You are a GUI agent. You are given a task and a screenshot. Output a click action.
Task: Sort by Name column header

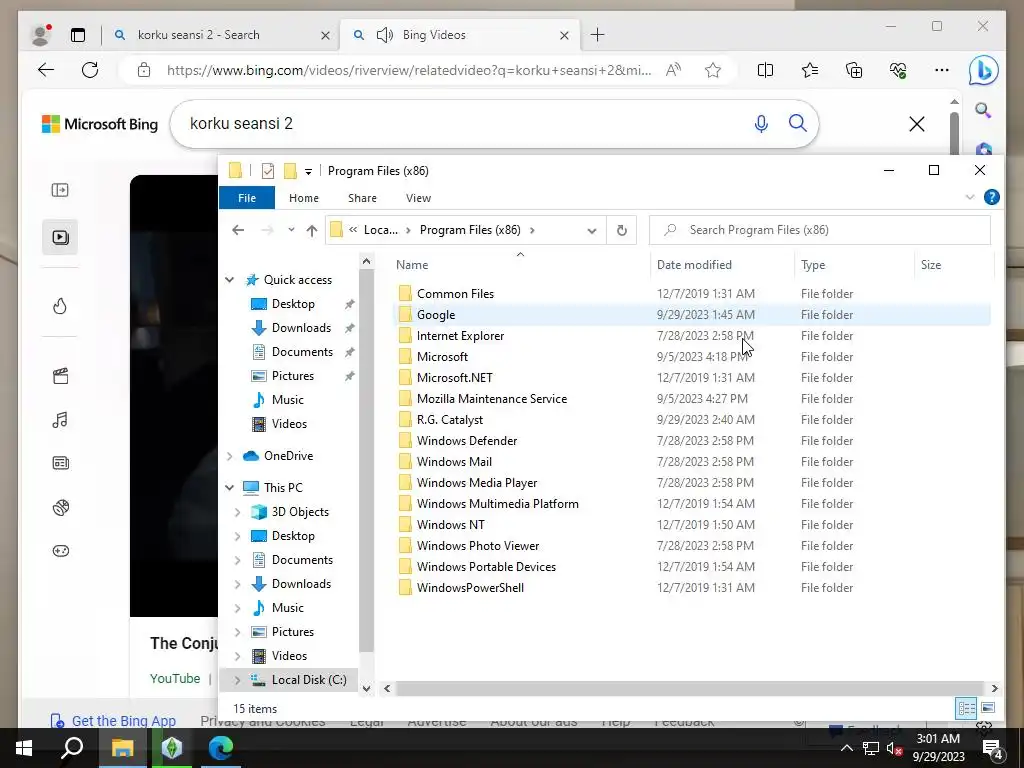412,264
